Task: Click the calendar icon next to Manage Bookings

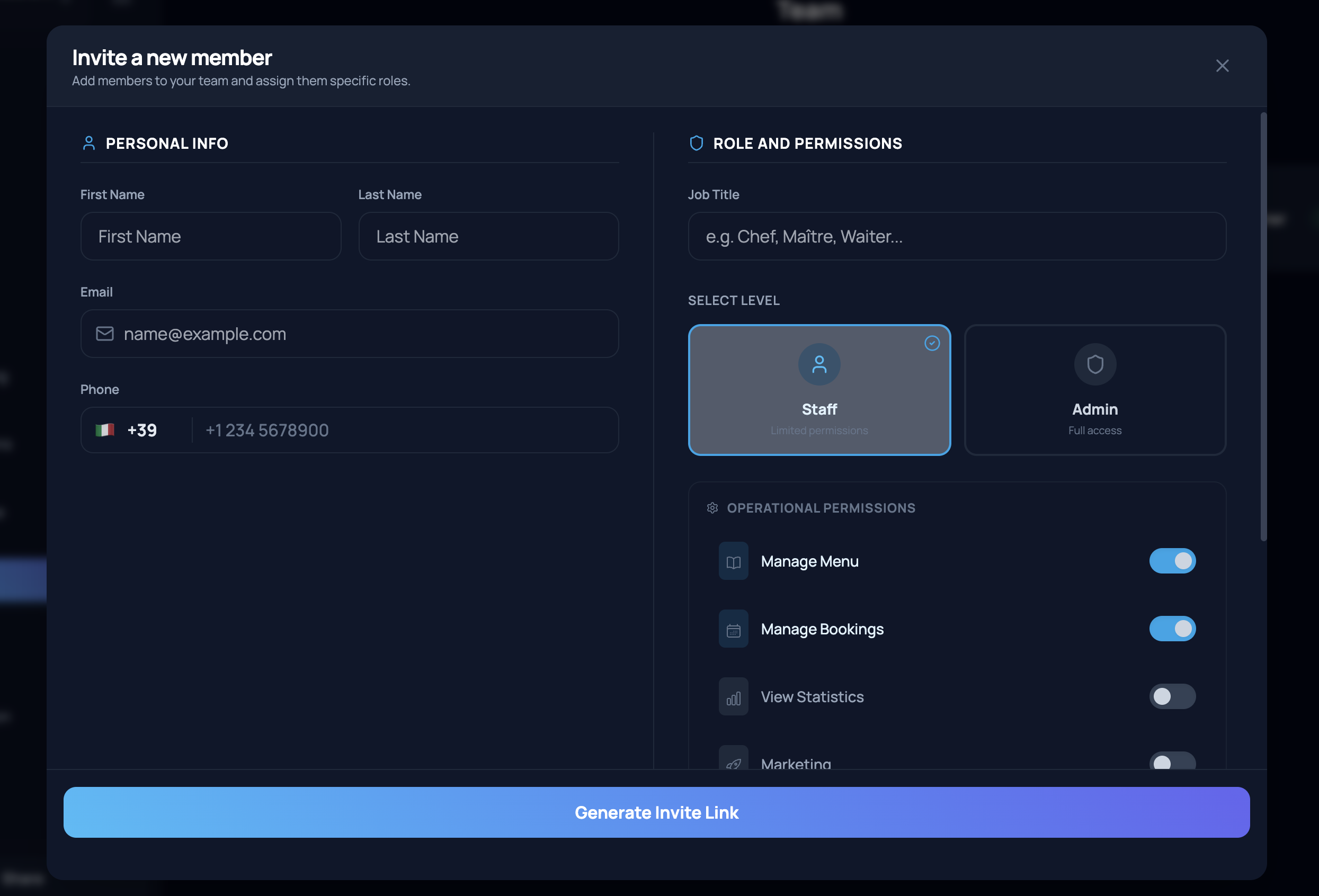Action: 733,629
